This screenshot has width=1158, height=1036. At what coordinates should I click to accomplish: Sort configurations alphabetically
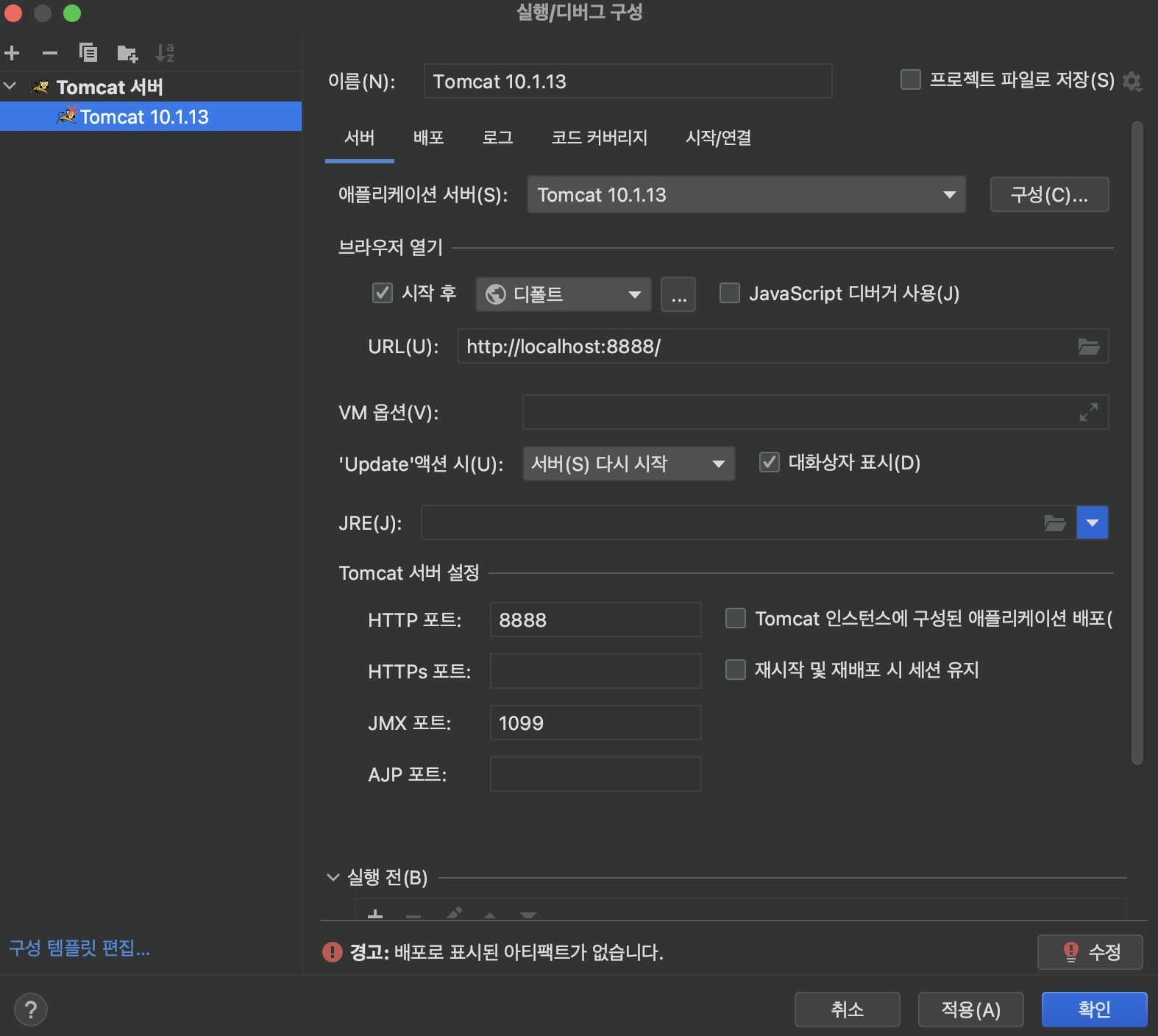(x=165, y=53)
